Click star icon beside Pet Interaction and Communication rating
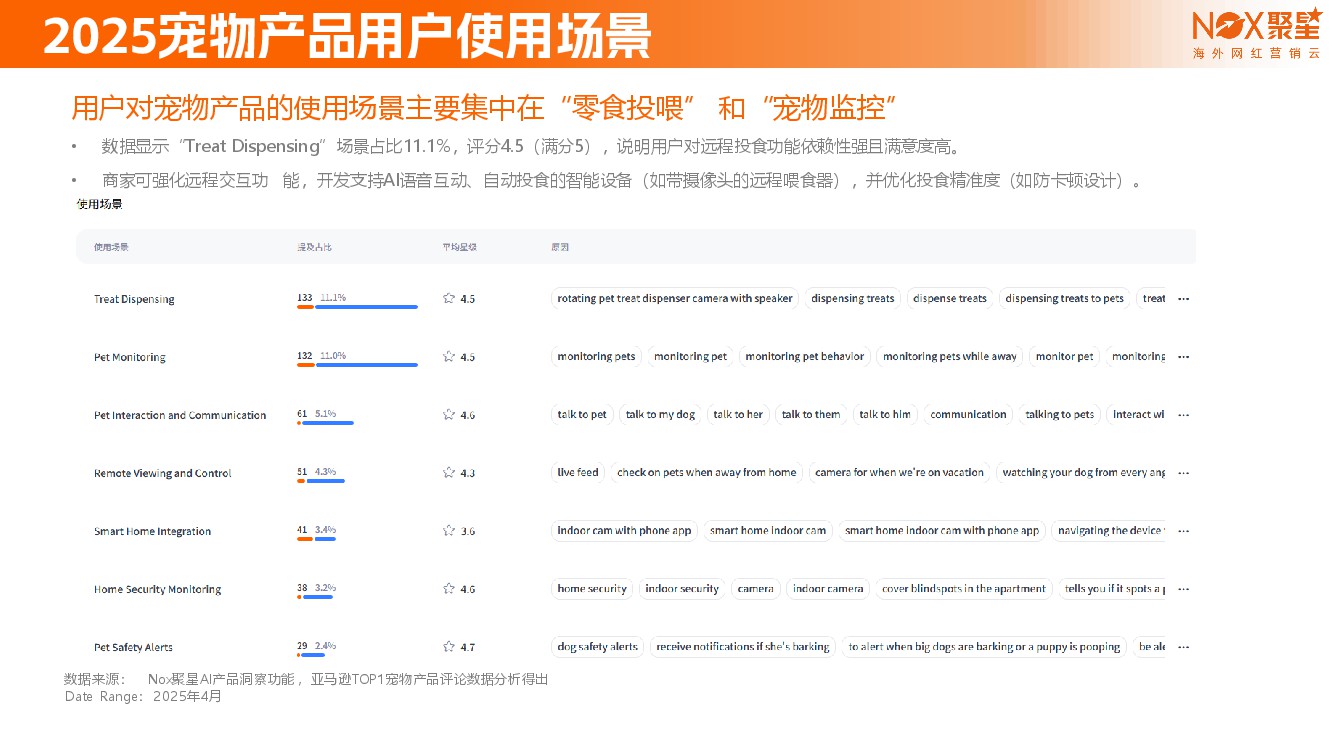 click(449, 414)
